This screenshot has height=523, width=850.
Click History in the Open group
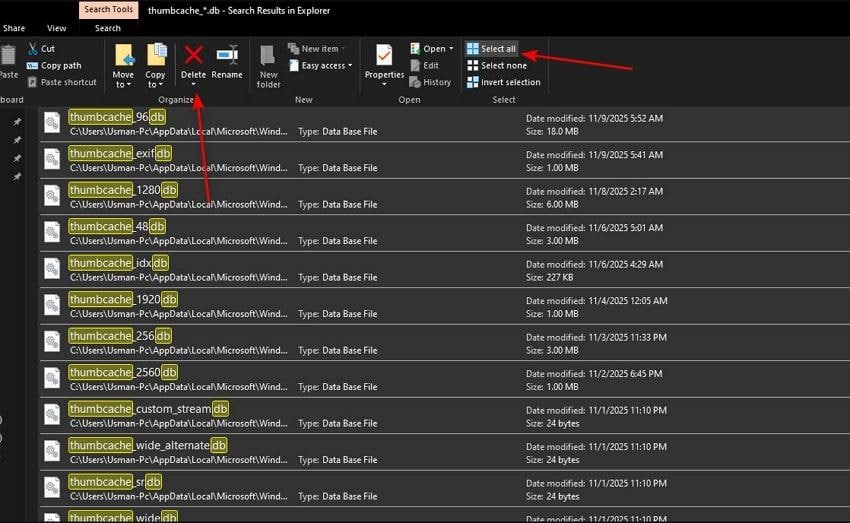pos(431,82)
